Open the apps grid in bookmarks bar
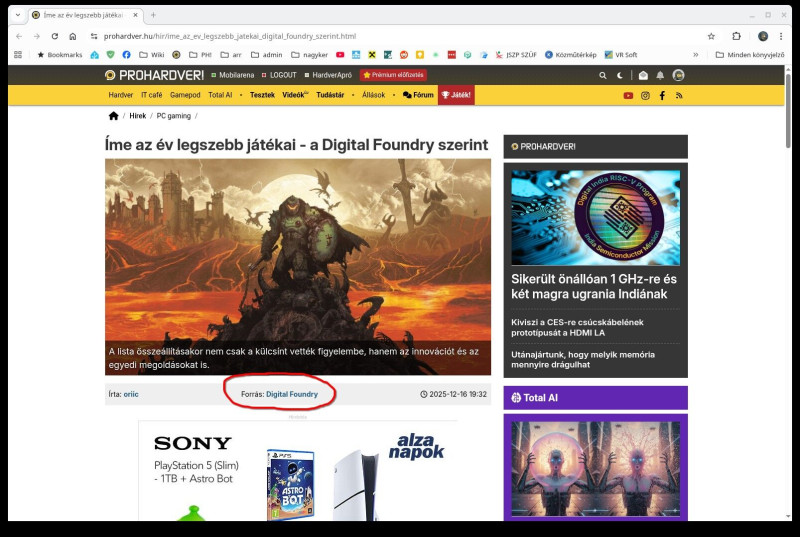The width and height of the screenshot is (800, 537). pos(18,55)
